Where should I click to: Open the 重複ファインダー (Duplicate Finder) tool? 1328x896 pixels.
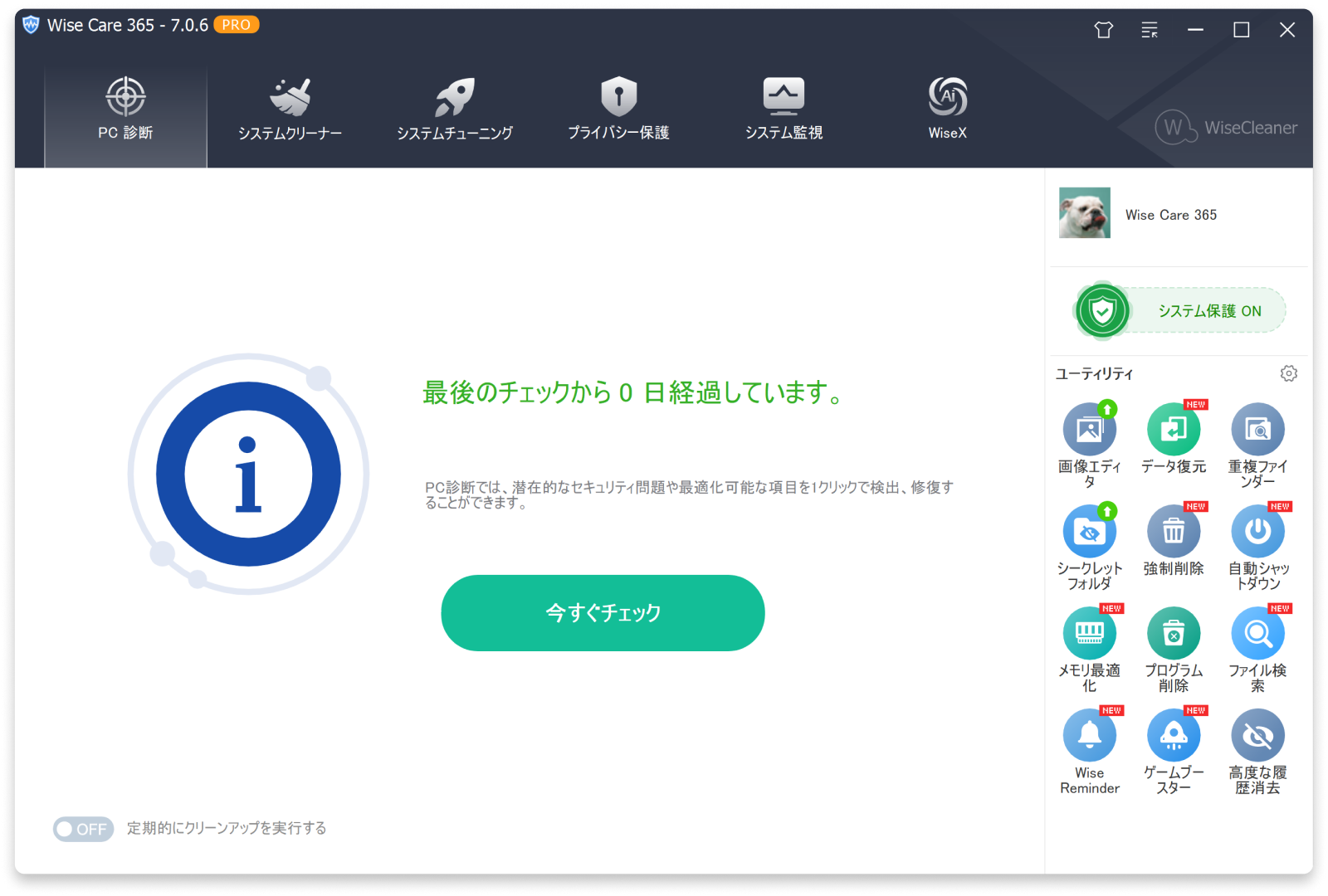1257,427
